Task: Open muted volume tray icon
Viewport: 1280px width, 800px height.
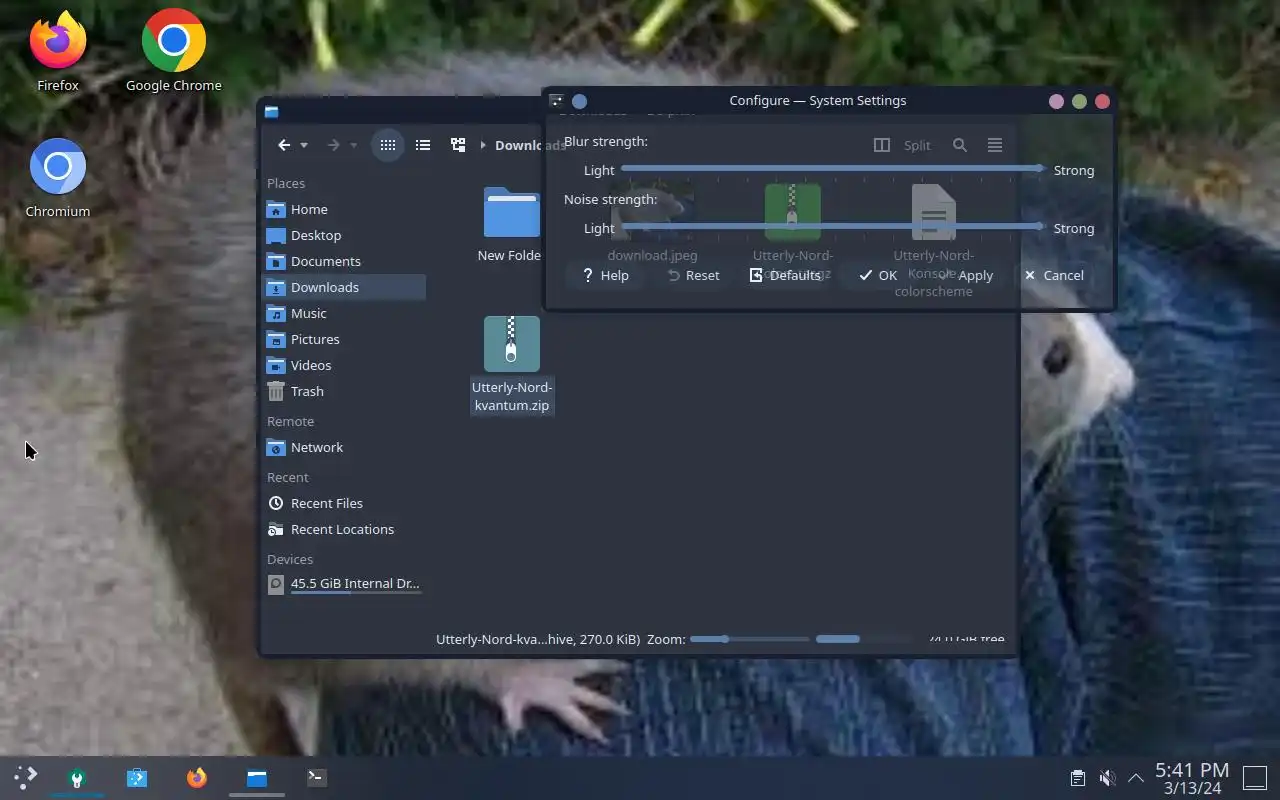Action: [1107, 778]
